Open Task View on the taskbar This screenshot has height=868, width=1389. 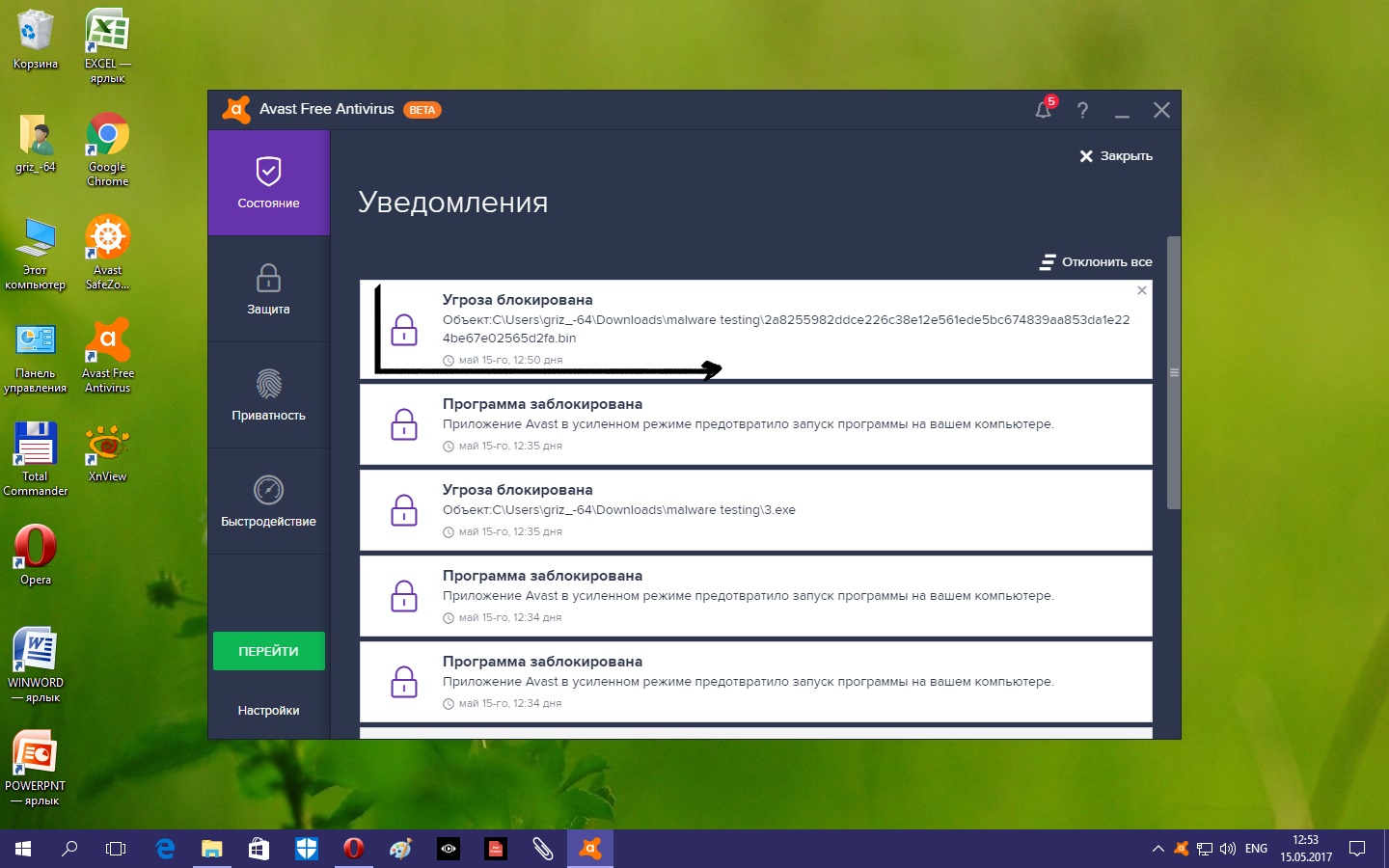pos(116,849)
